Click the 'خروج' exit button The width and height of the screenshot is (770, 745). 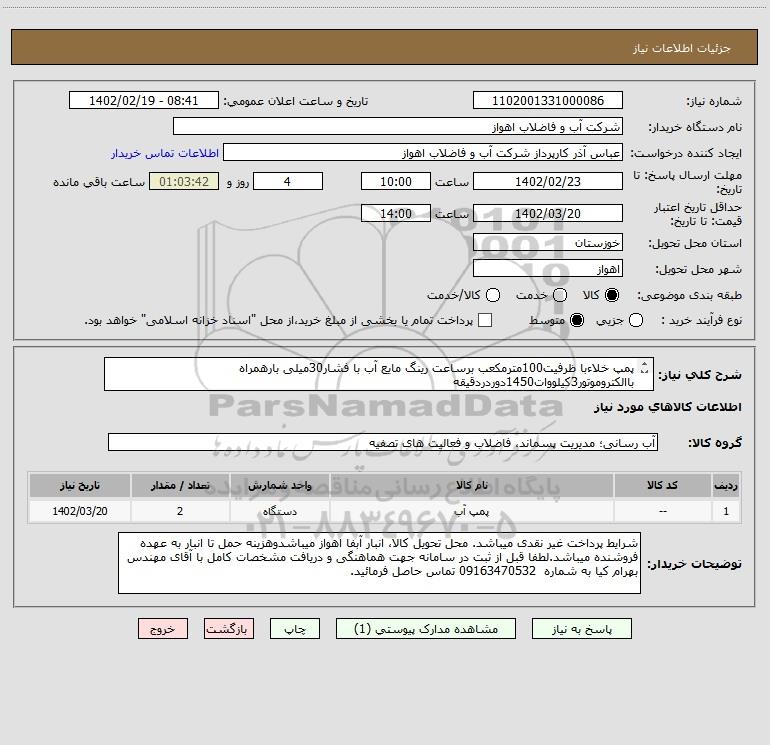coord(163,629)
